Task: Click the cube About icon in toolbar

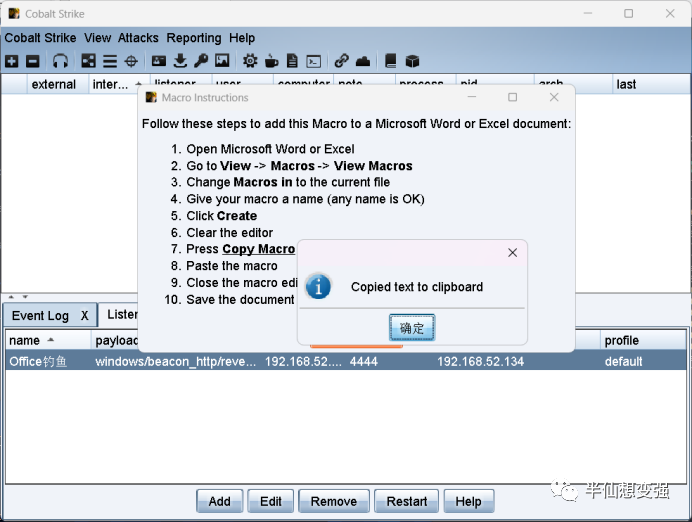Action: pyautogui.click(x=412, y=61)
